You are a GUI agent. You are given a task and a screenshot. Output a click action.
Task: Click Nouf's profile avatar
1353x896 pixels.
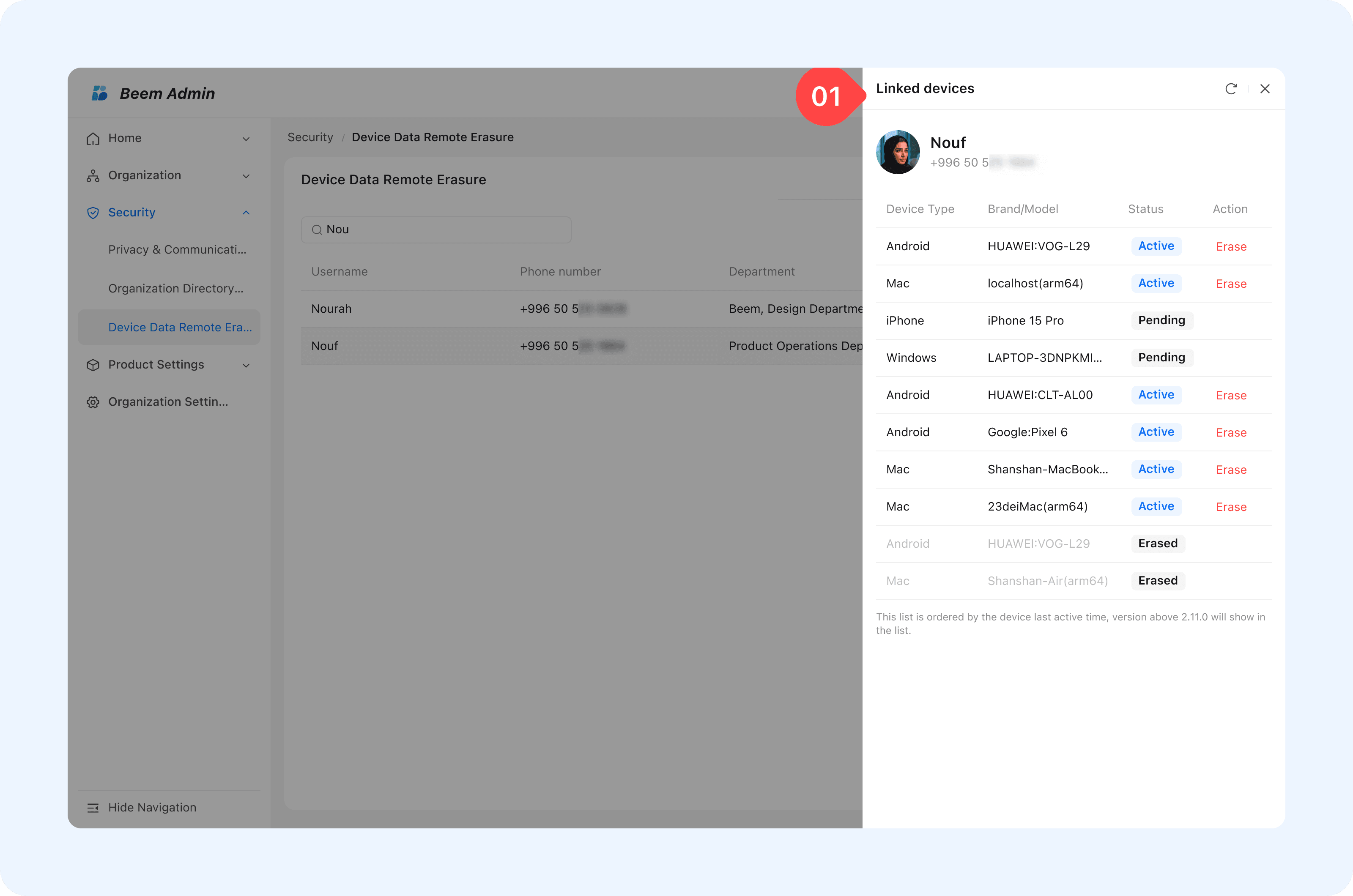898,152
